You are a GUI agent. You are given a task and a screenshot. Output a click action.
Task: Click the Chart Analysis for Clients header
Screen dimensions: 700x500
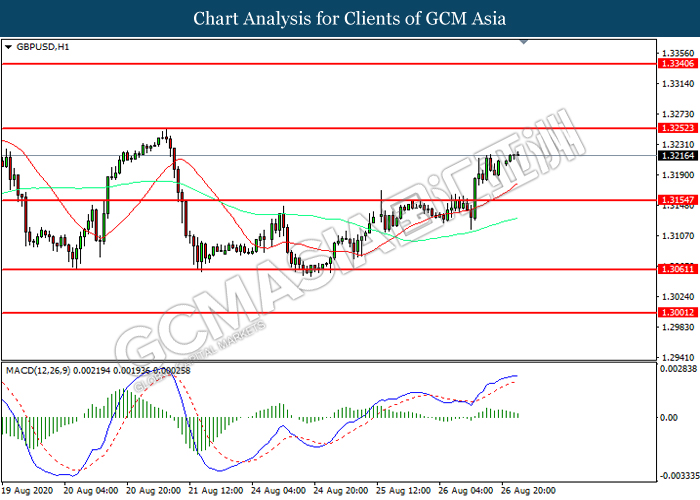(x=350, y=18)
